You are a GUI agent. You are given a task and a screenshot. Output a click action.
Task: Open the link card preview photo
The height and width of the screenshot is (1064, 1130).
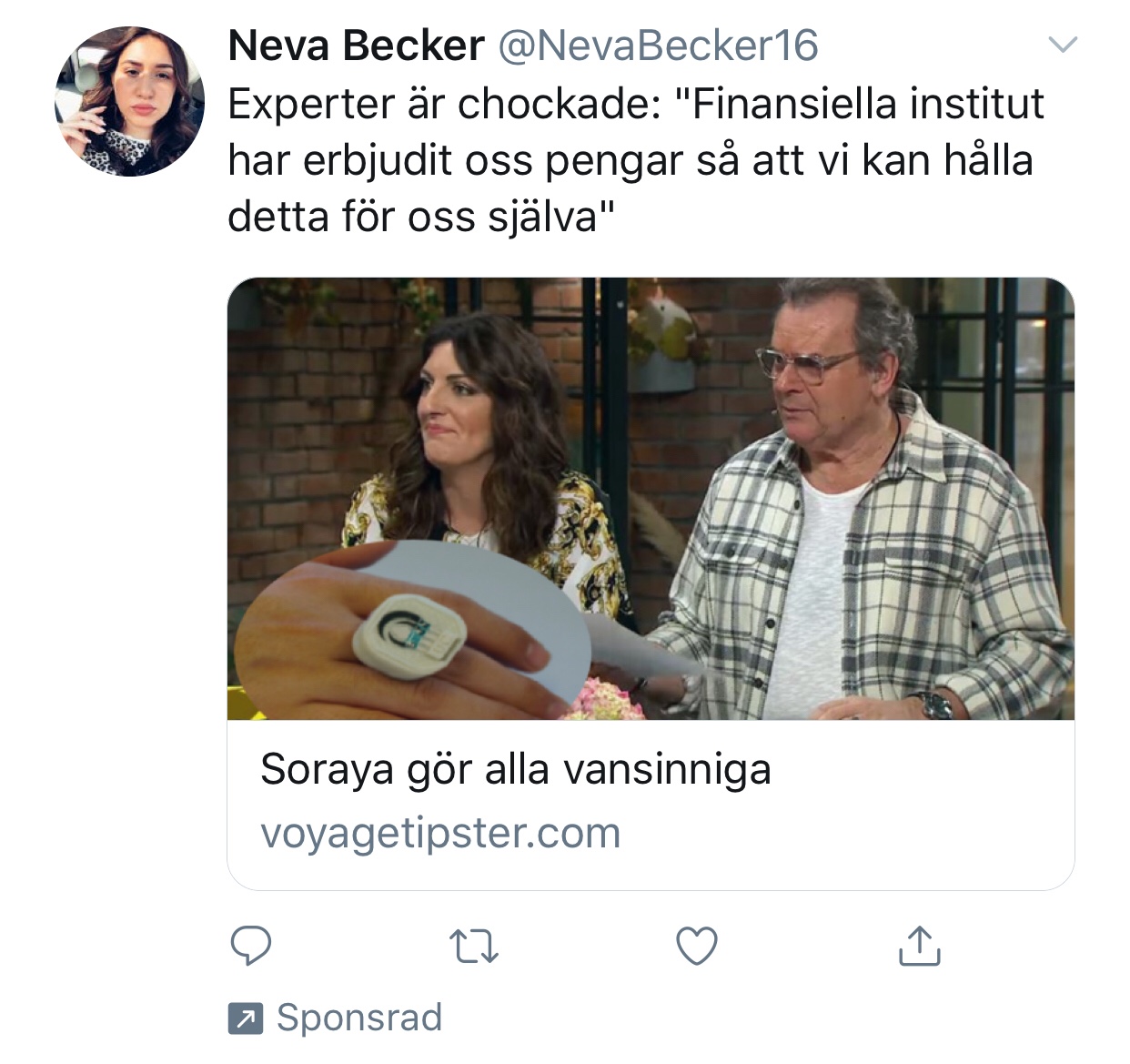pos(651,499)
